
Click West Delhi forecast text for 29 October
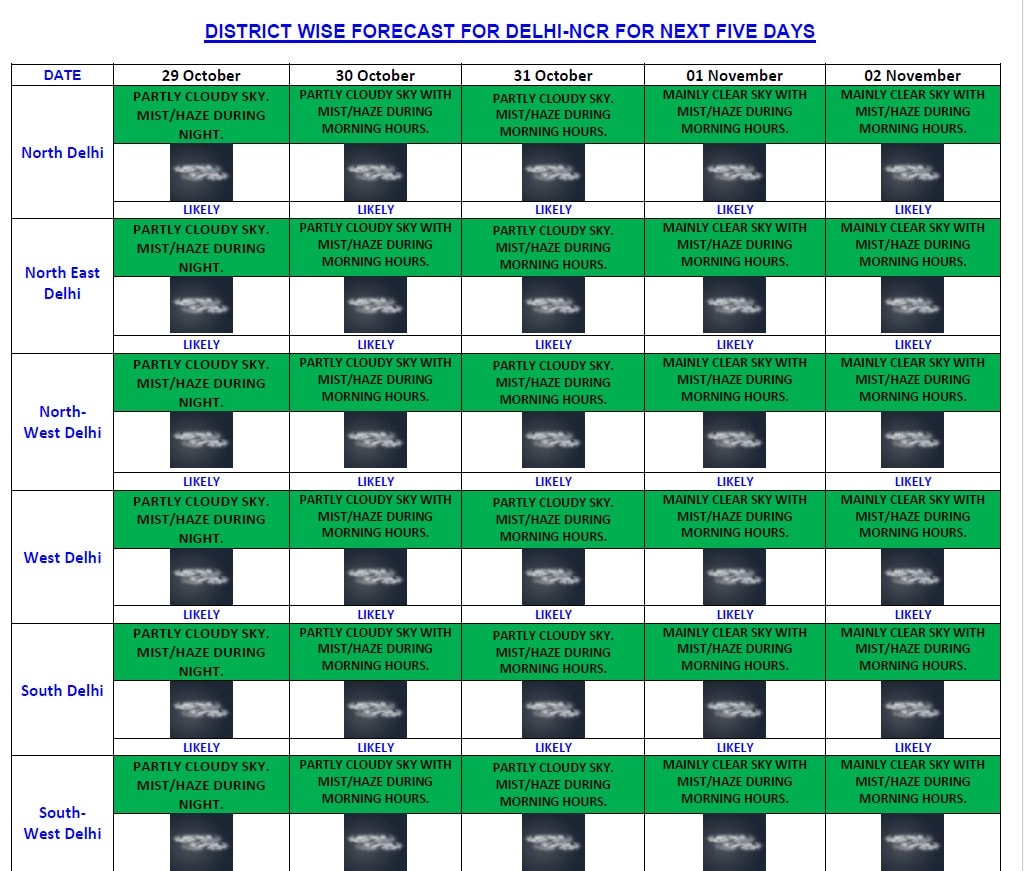tap(201, 519)
